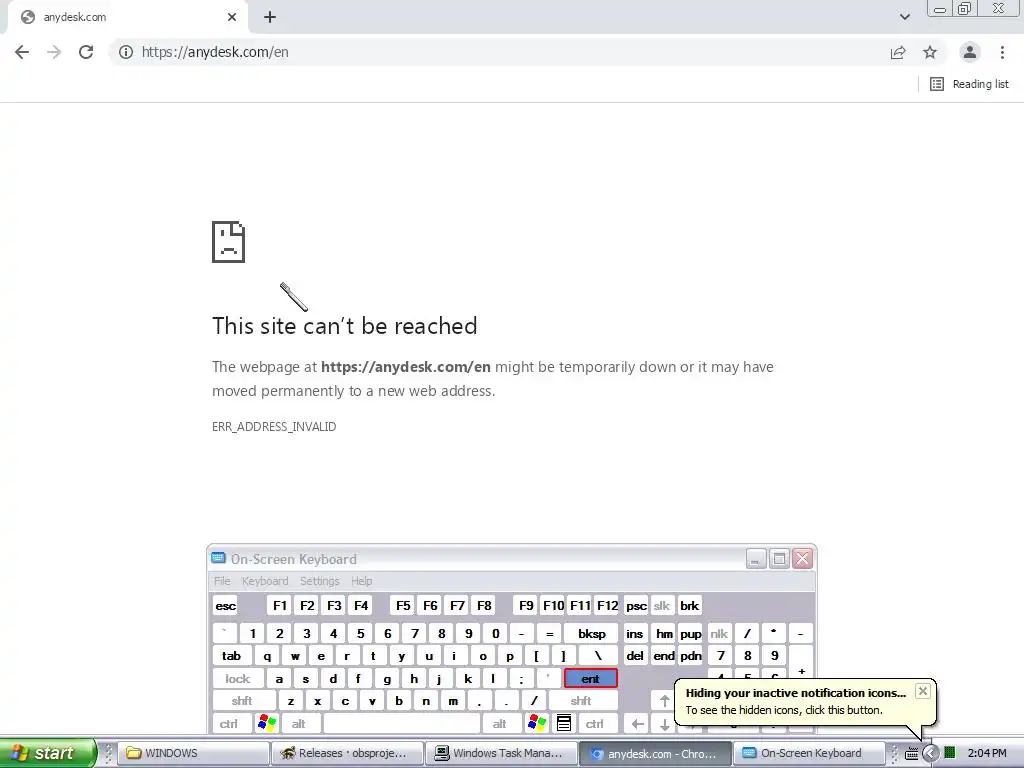Open Help menu in On-Screen Keyboard
This screenshot has width=1024, height=768.
tap(361, 581)
